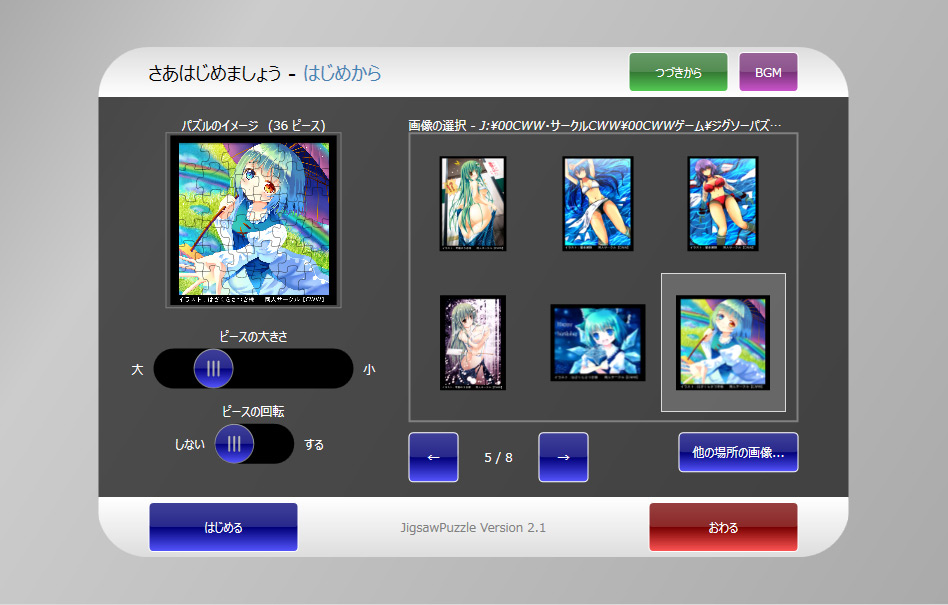
Task: Select the red bikini girl thumbnail, top right
Action: coord(723,203)
